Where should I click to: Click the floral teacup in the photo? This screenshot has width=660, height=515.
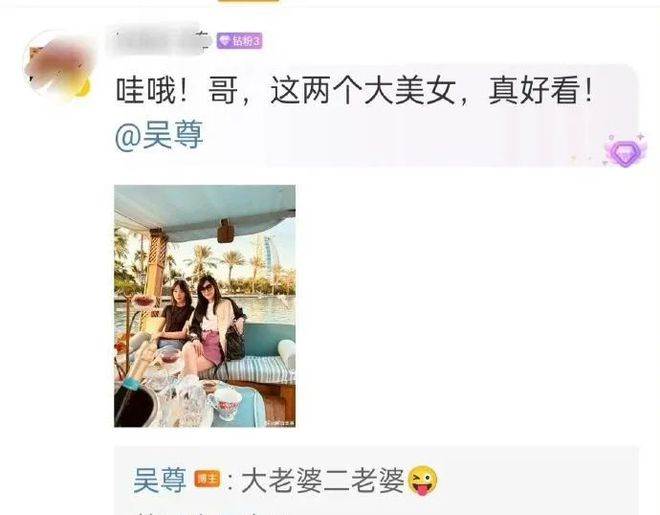[x=226, y=403]
